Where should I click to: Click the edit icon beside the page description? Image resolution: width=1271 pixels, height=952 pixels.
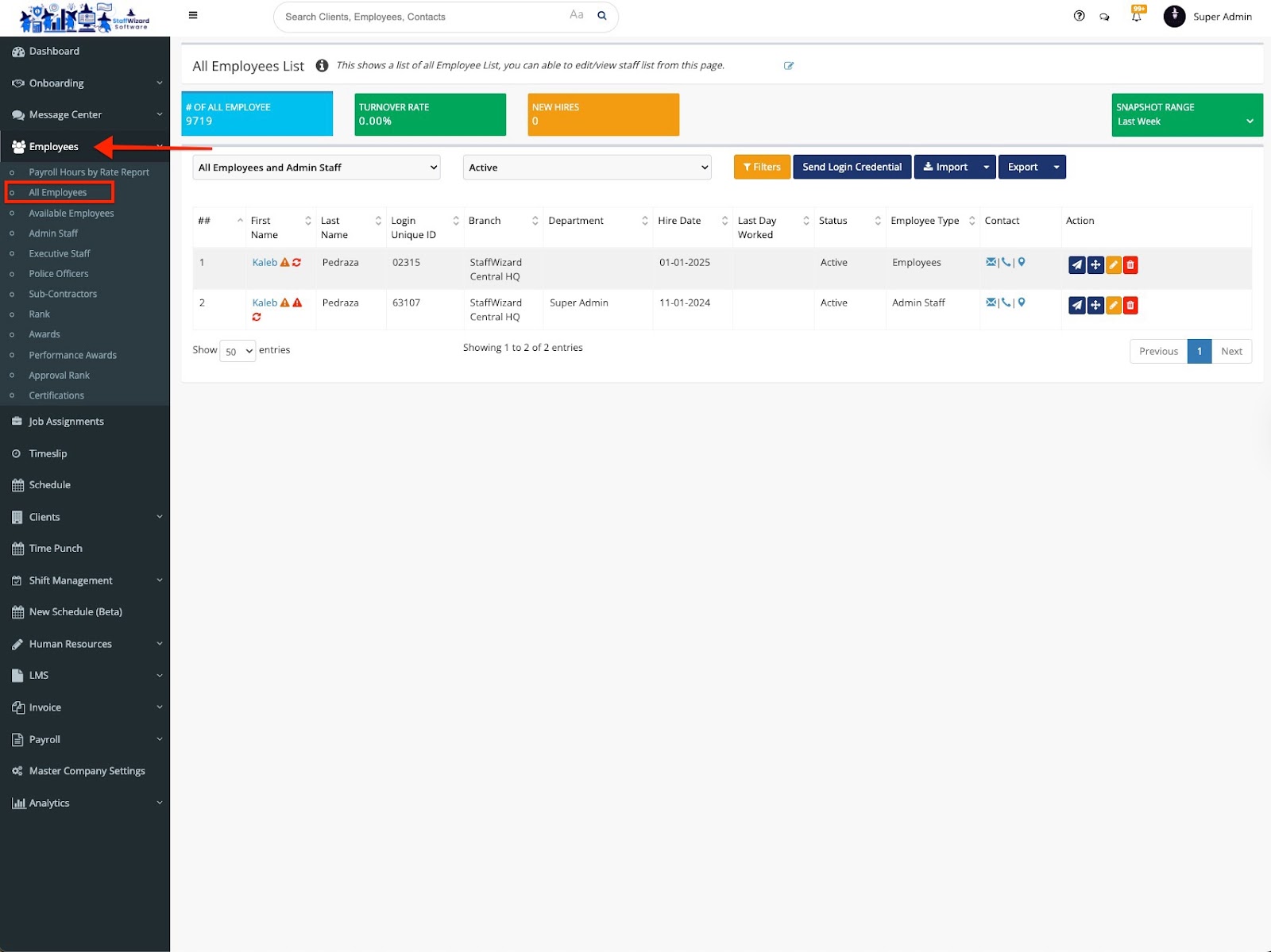[x=789, y=66]
